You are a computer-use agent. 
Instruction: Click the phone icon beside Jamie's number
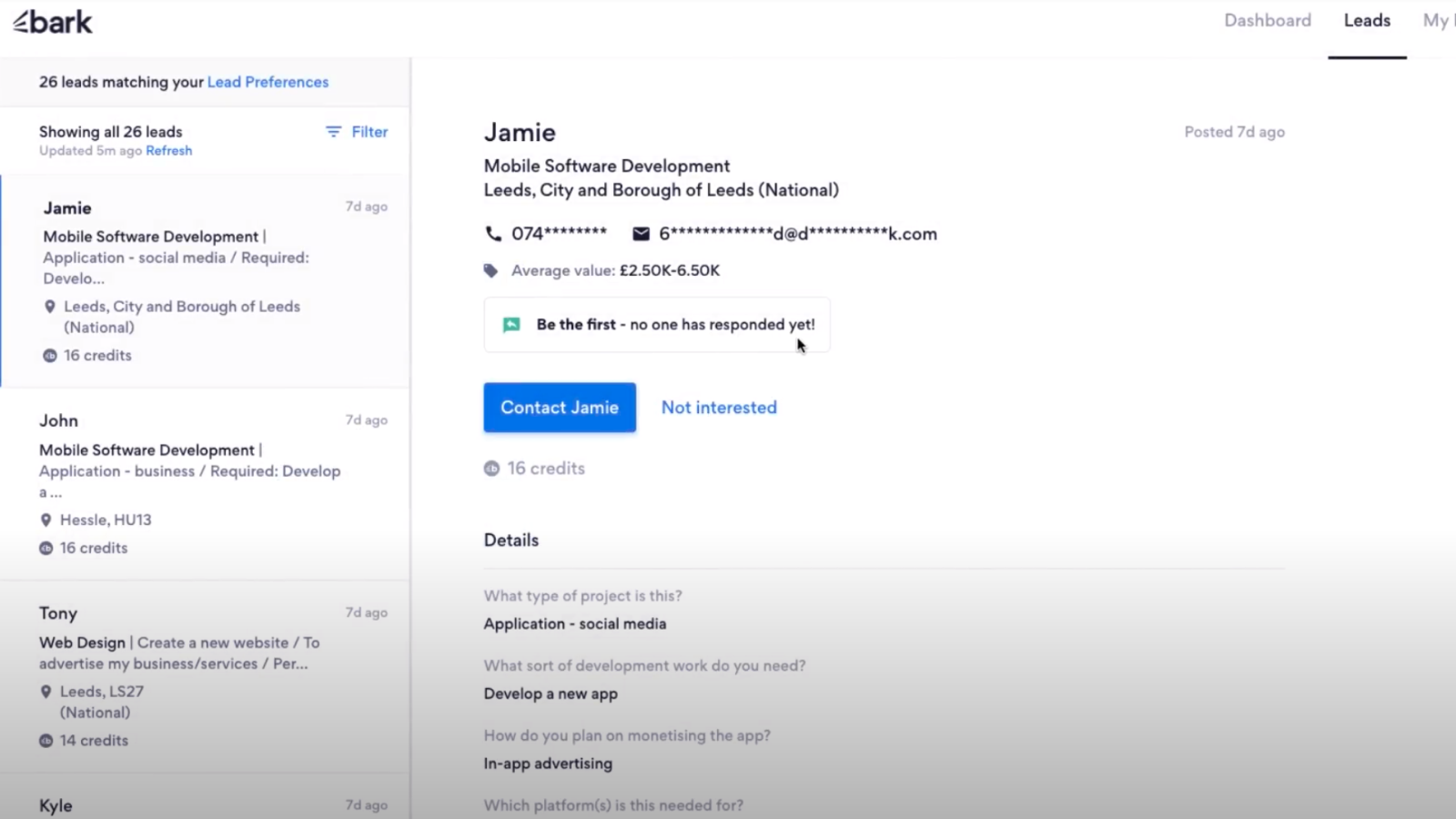pyautogui.click(x=493, y=234)
